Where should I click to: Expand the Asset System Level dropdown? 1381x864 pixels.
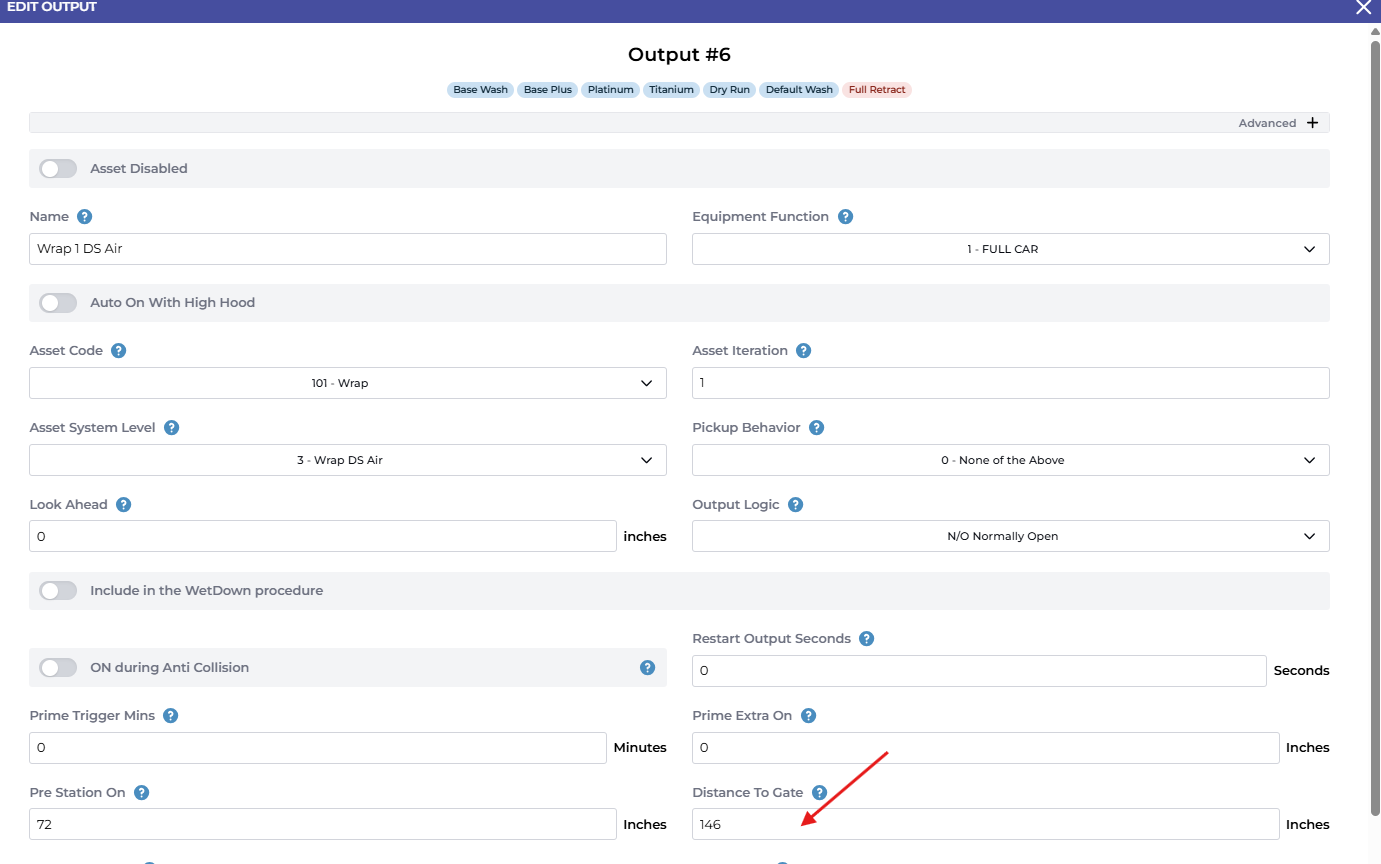347,460
